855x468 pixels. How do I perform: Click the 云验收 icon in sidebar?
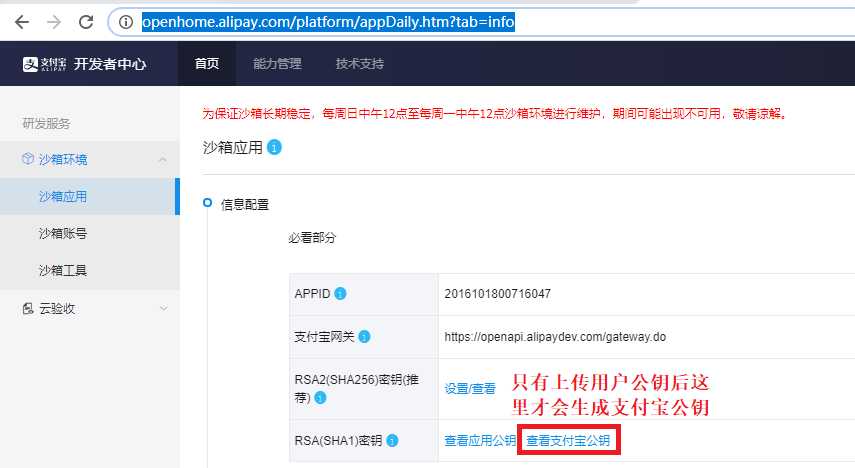(x=28, y=309)
